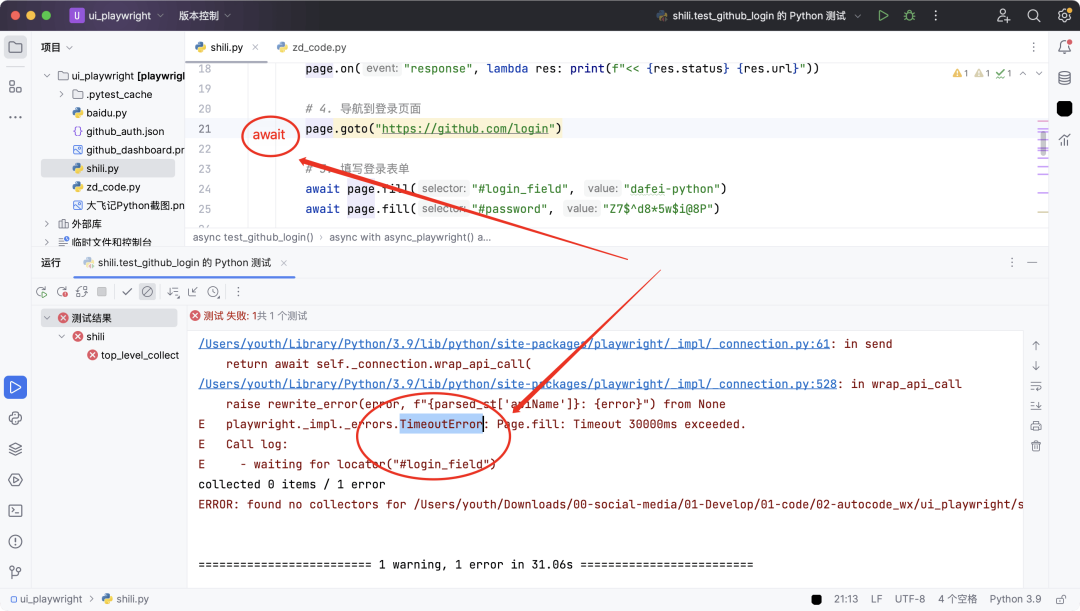The image size is (1080, 611).
Task: Collapse the ui_playwright root folder
Action: [x=47, y=76]
